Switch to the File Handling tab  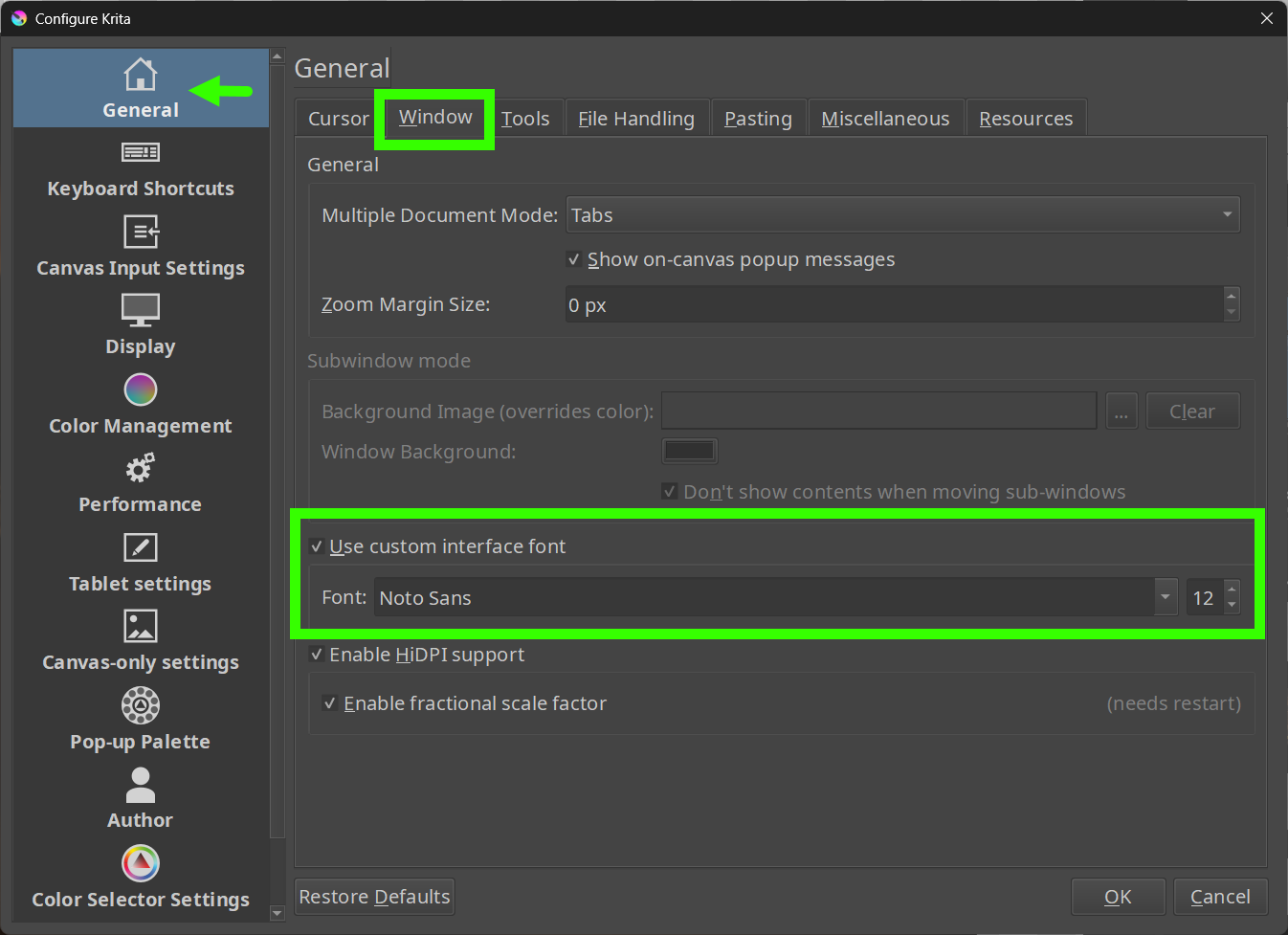(635, 118)
